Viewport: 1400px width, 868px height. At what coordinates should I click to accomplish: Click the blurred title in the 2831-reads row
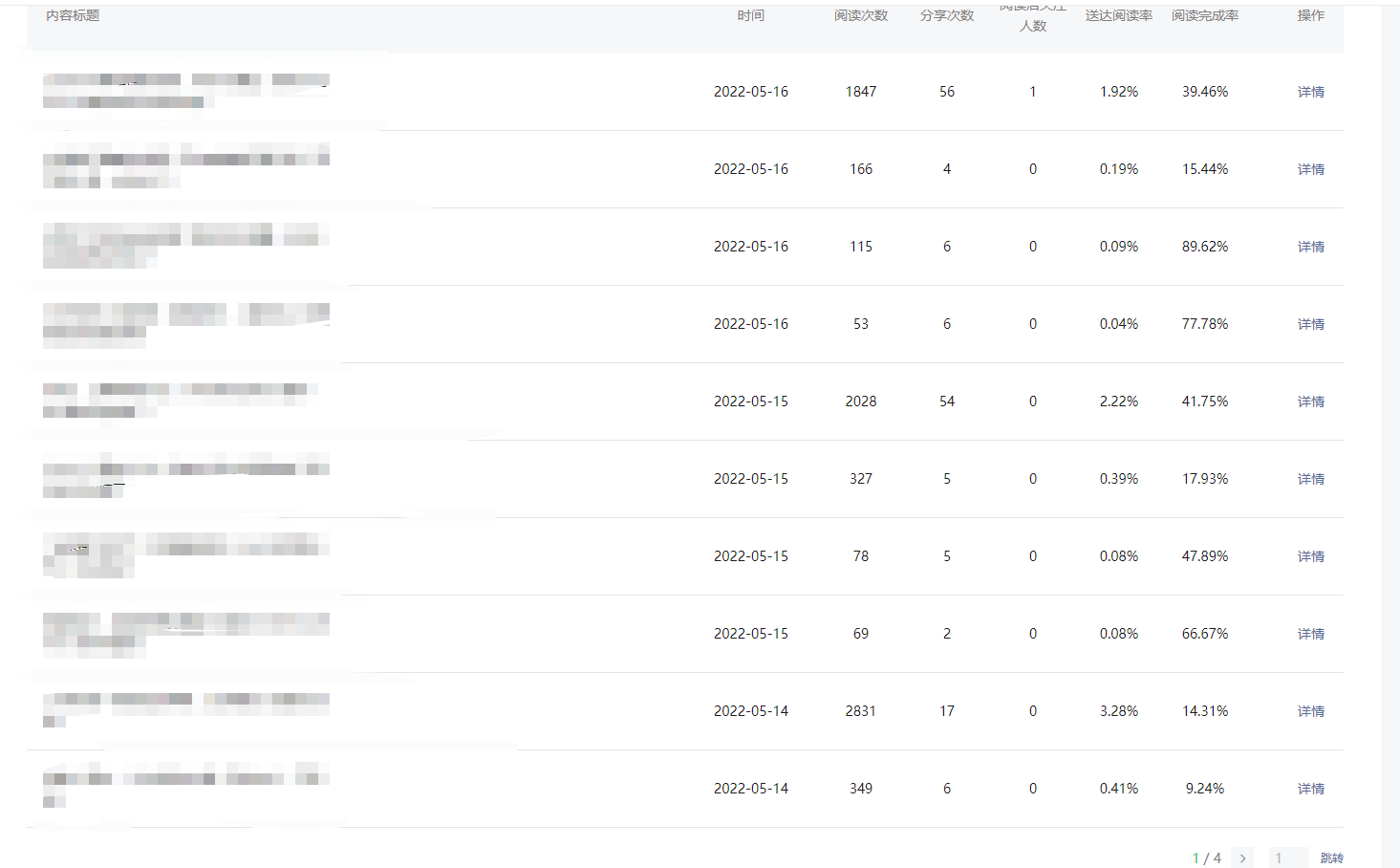pyautogui.click(x=186, y=710)
